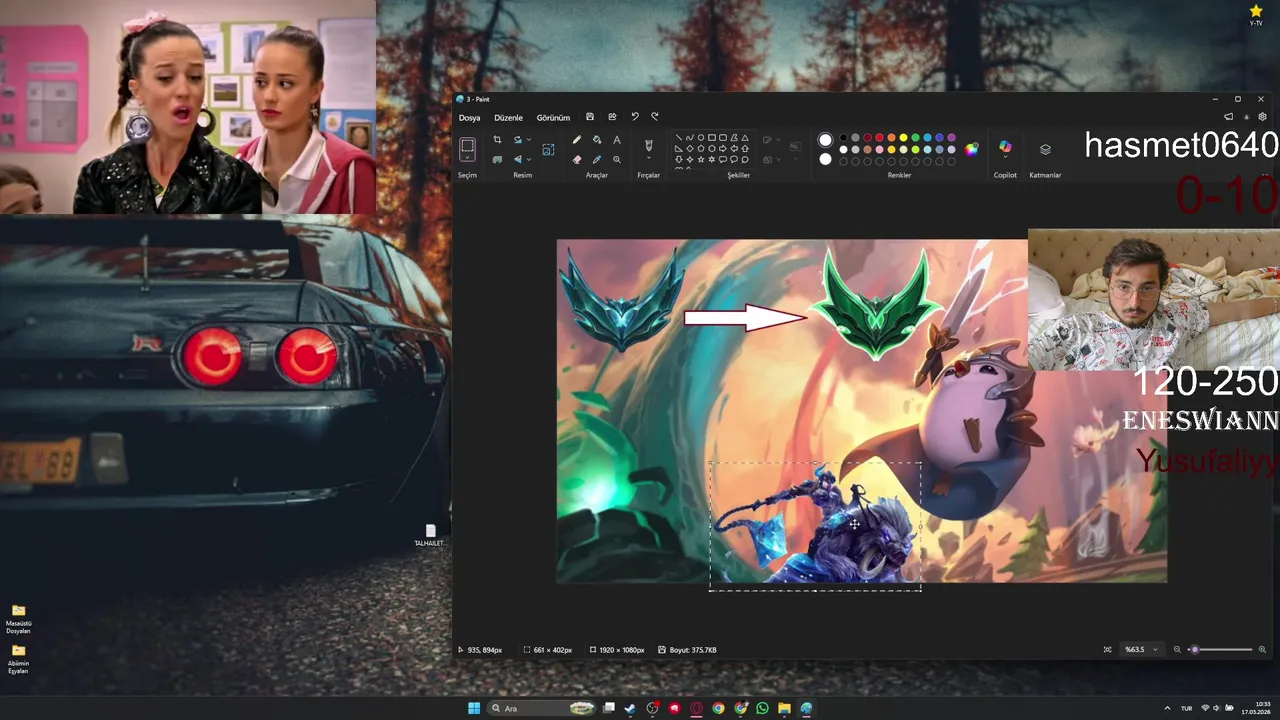This screenshot has width=1280, height=720.
Task: Select the line shape in Şekiller
Action: coord(679,137)
